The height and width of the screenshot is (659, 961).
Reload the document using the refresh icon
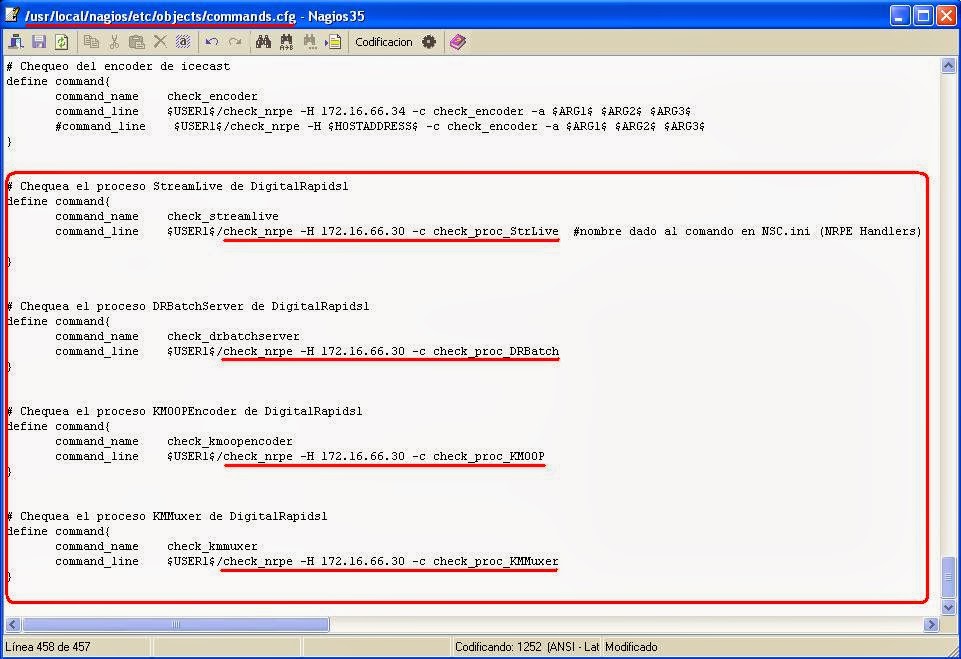pos(62,42)
